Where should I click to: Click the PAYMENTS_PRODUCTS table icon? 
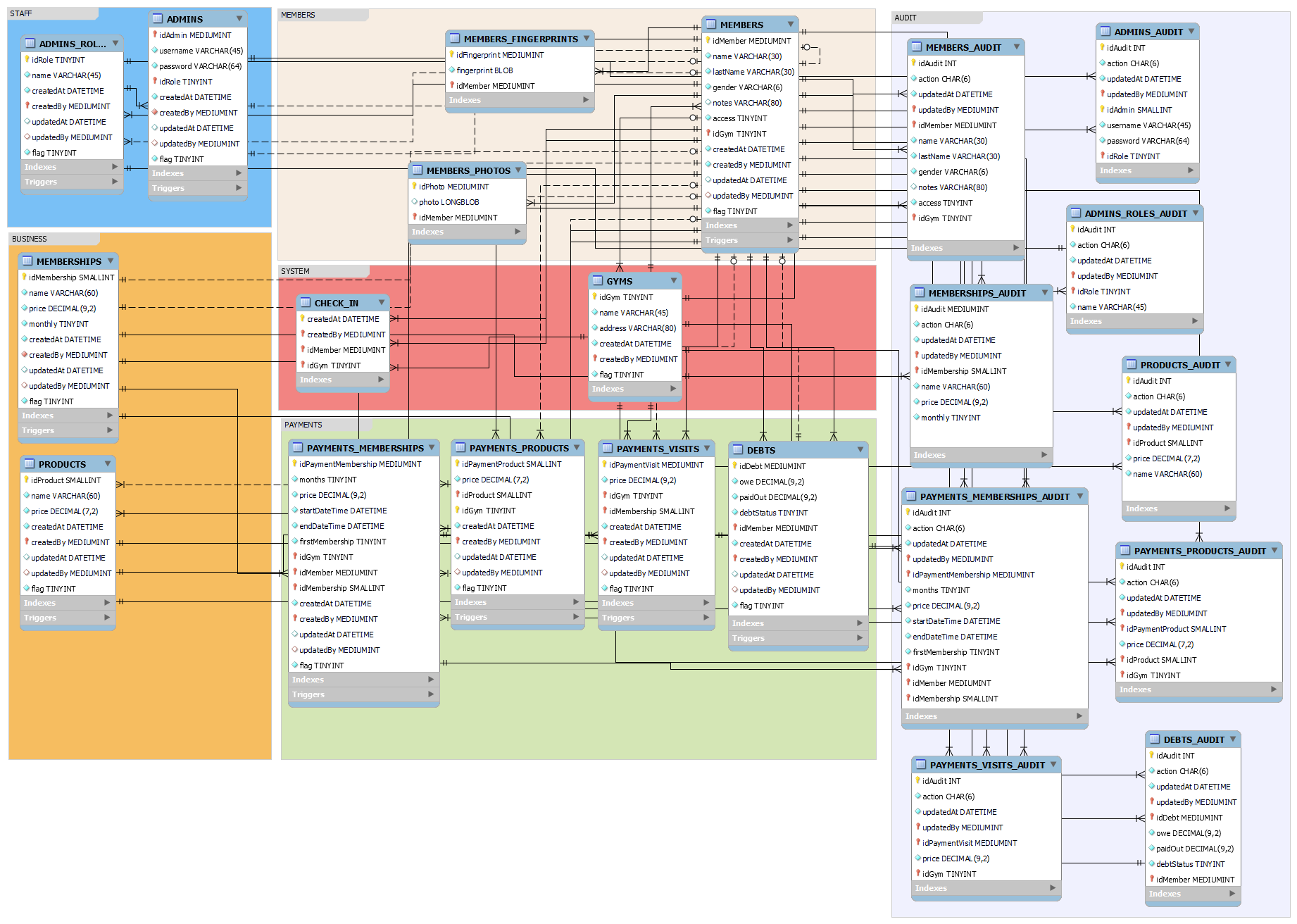pyautogui.click(x=460, y=447)
